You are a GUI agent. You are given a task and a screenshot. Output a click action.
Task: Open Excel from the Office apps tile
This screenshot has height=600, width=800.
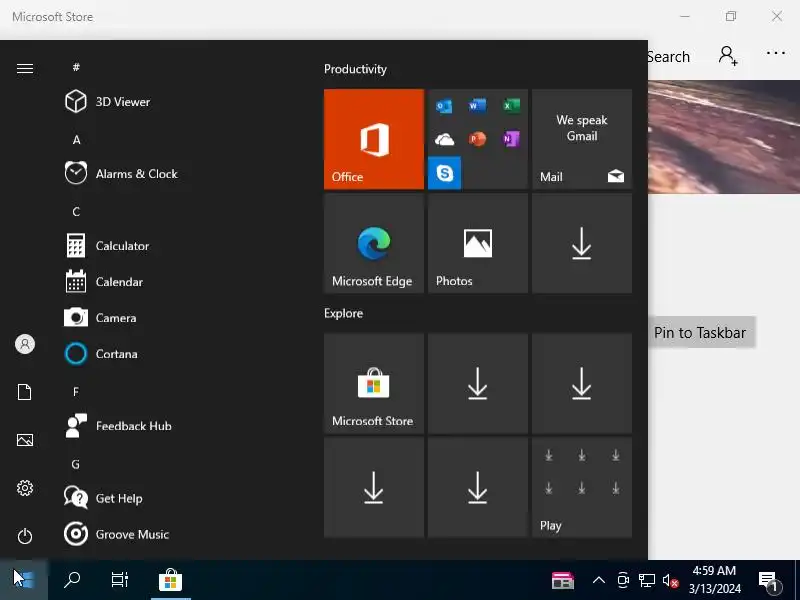coord(511,106)
